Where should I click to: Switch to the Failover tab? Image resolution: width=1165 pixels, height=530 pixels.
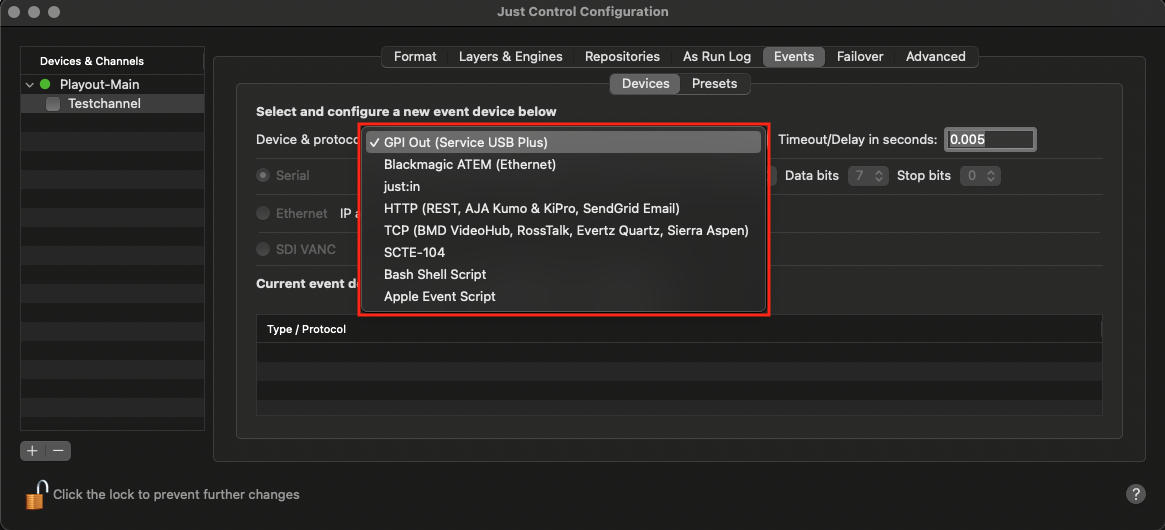tap(860, 56)
